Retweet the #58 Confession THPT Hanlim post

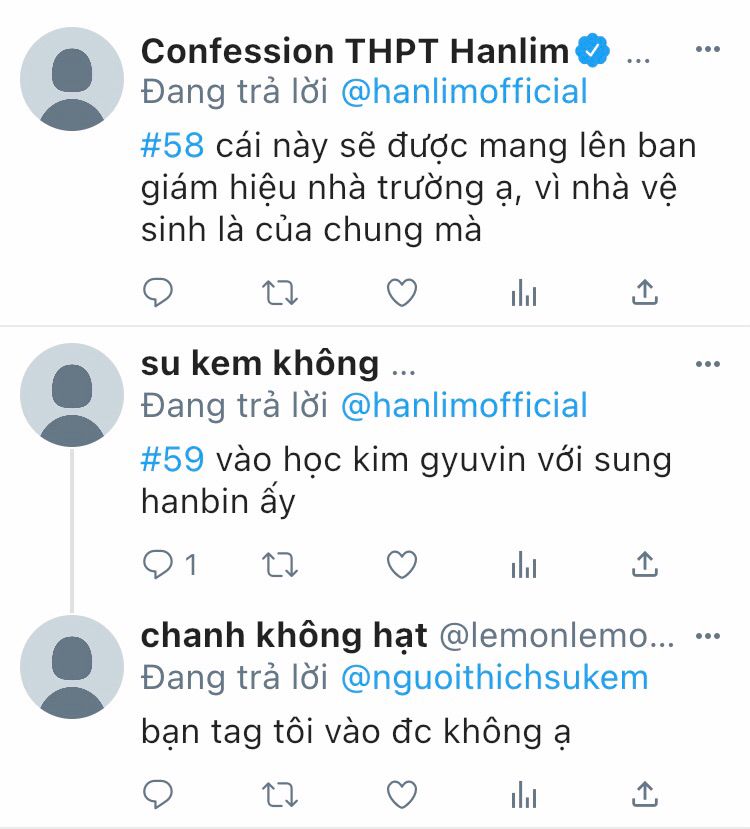click(280, 292)
